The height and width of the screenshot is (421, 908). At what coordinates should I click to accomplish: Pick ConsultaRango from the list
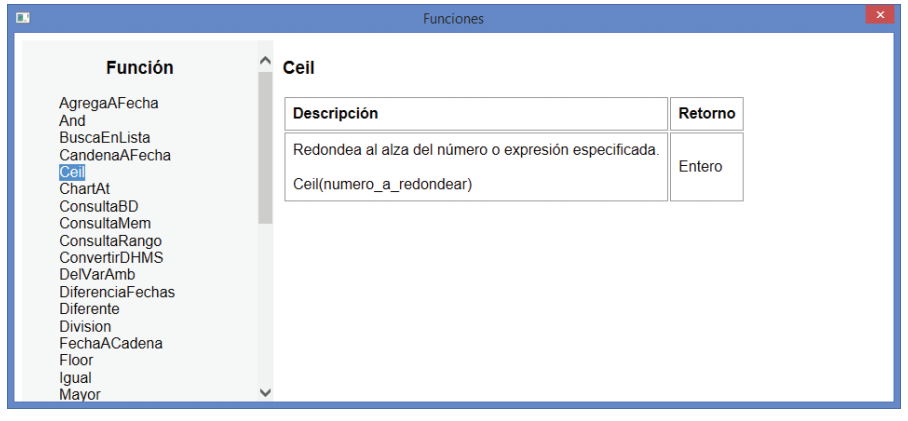110,241
